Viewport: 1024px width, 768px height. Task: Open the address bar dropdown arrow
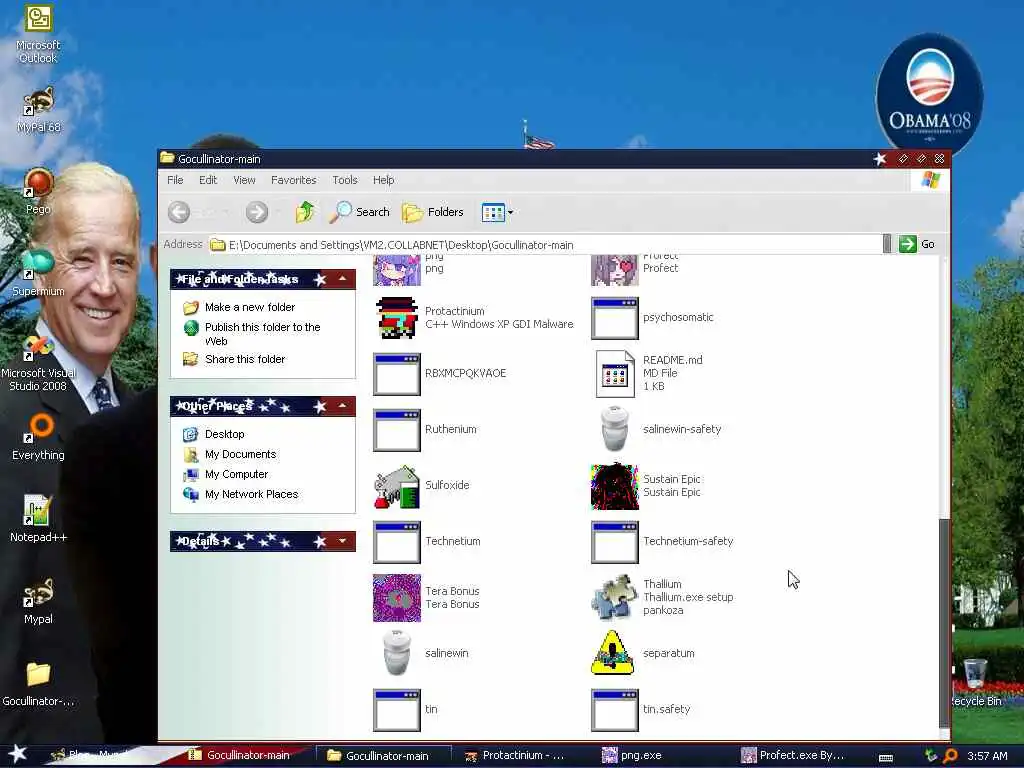(x=886, y=244)
